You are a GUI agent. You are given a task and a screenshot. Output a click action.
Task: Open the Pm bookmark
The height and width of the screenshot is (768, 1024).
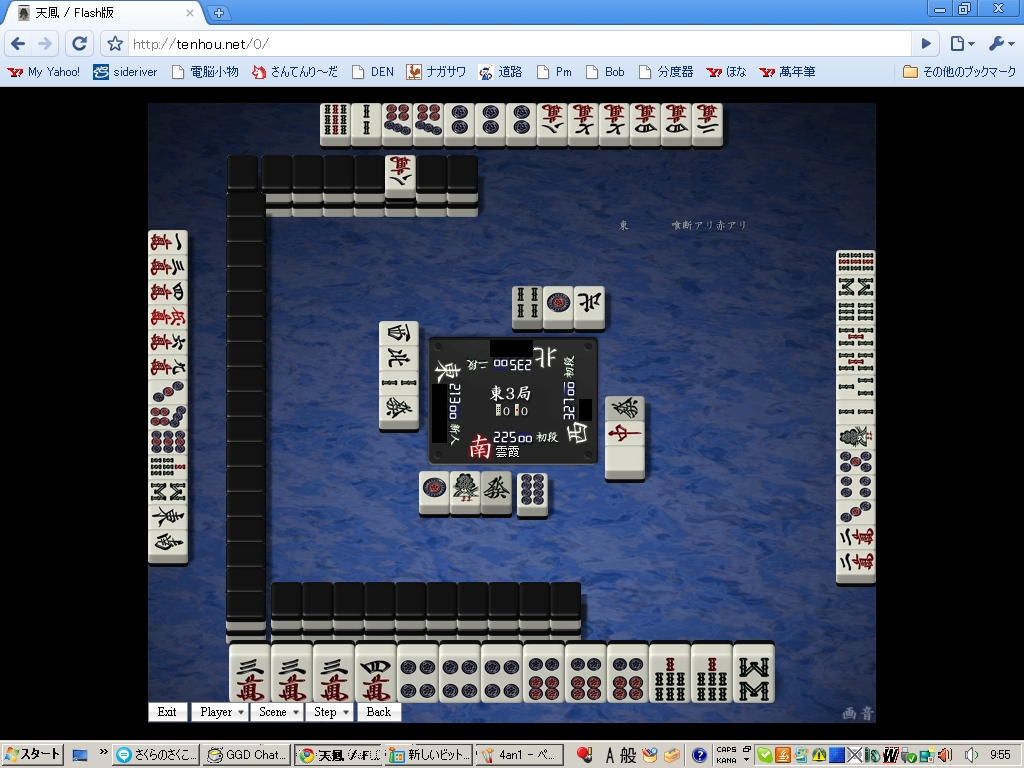coord(554,72)
